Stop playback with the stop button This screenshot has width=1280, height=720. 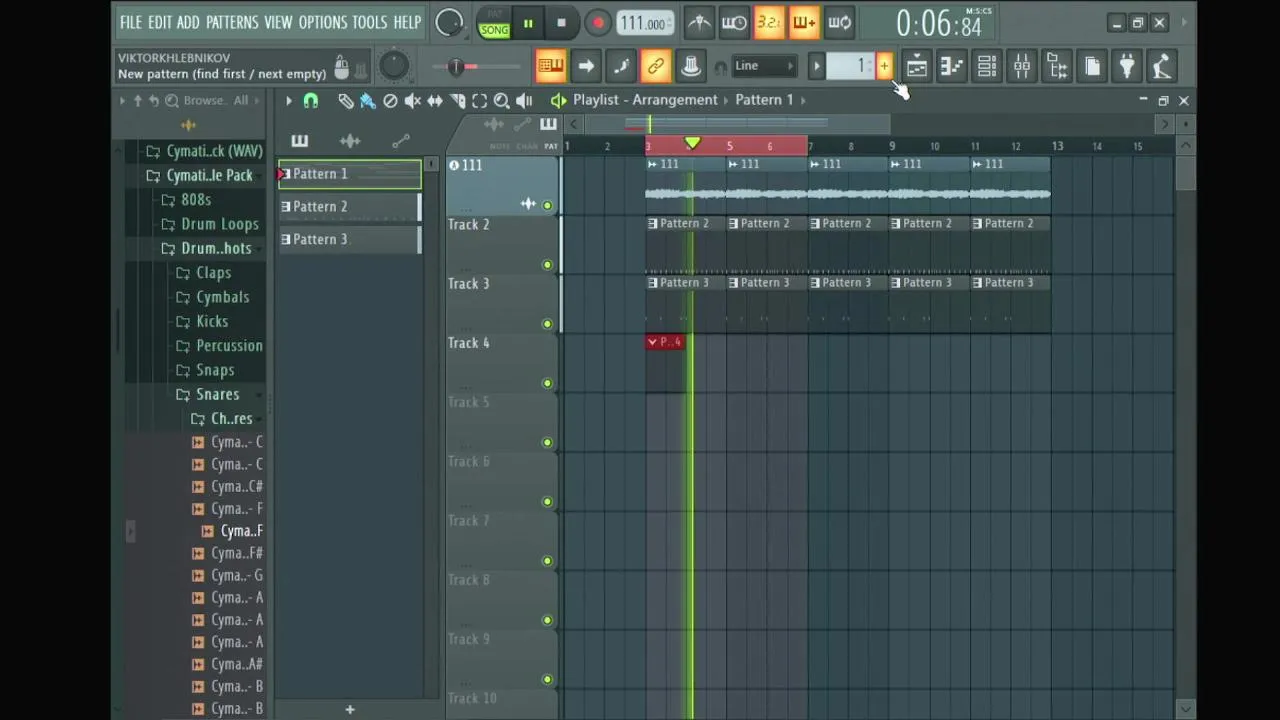tap(561, 23)
